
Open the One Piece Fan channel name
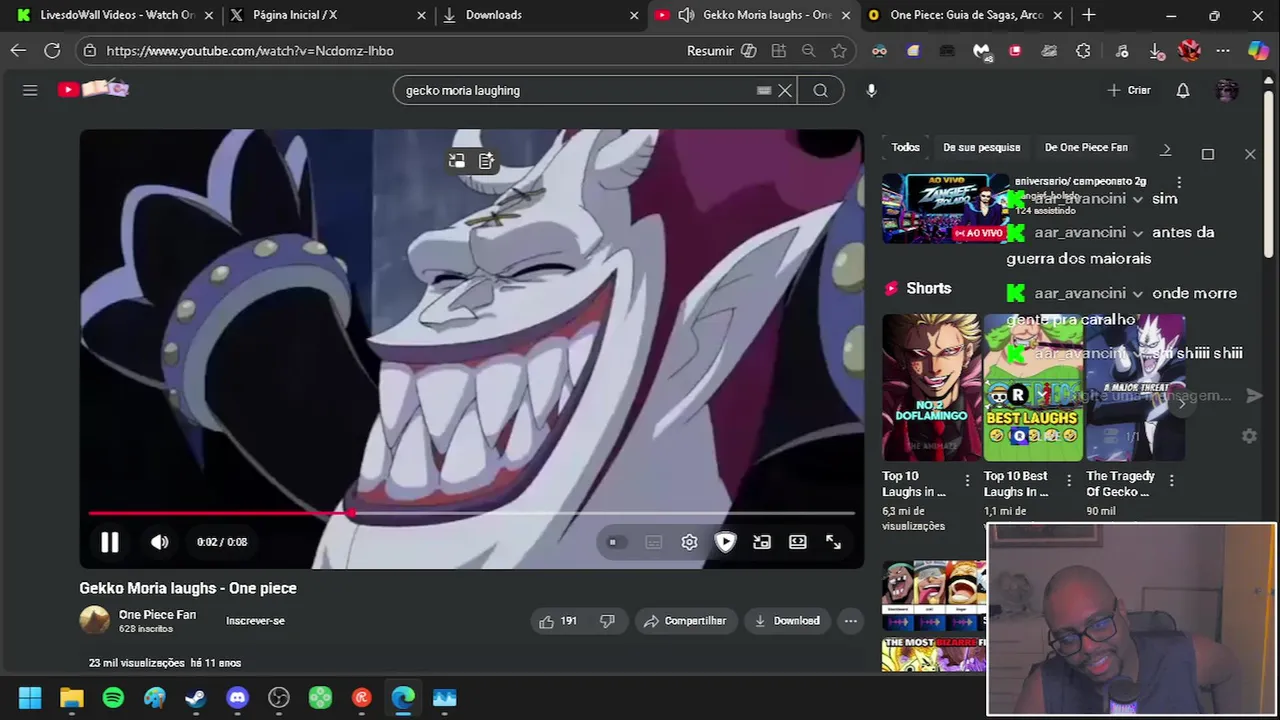click(x=157, y=615)
